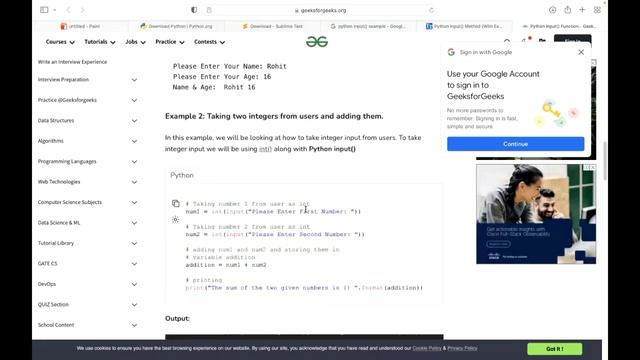
Task: Switch to Download - Sublime Text tab
Action: 272,26
